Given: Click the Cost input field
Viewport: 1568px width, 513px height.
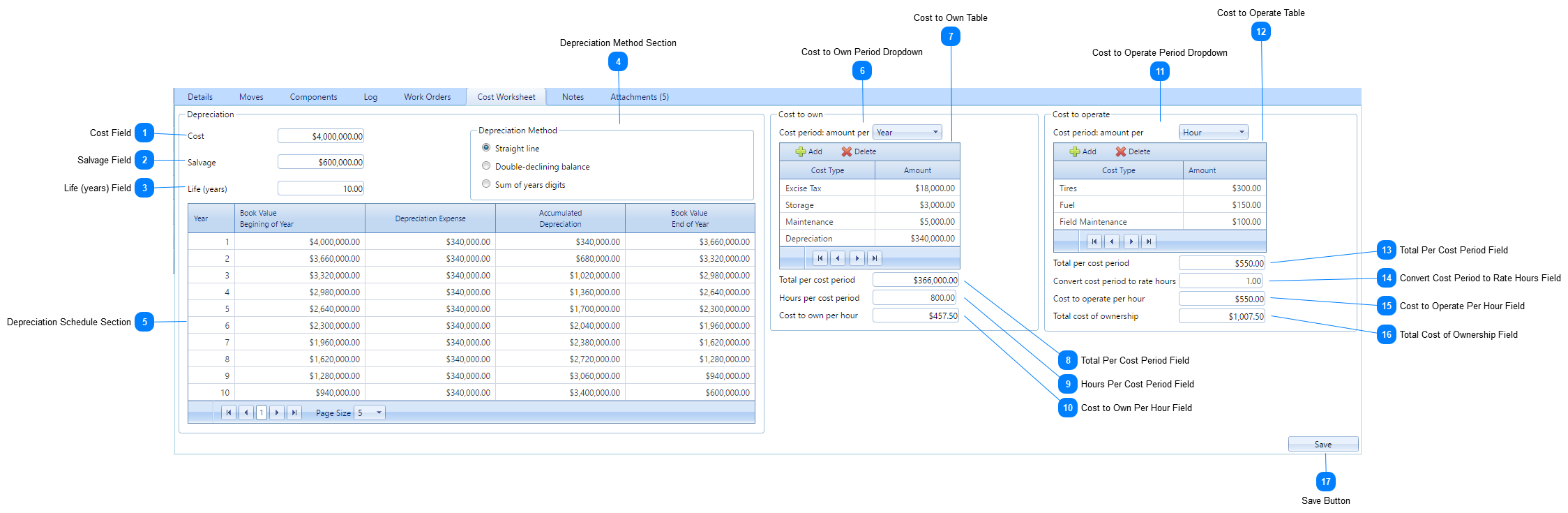Looking at the screenshot, I should coord(321,136).
